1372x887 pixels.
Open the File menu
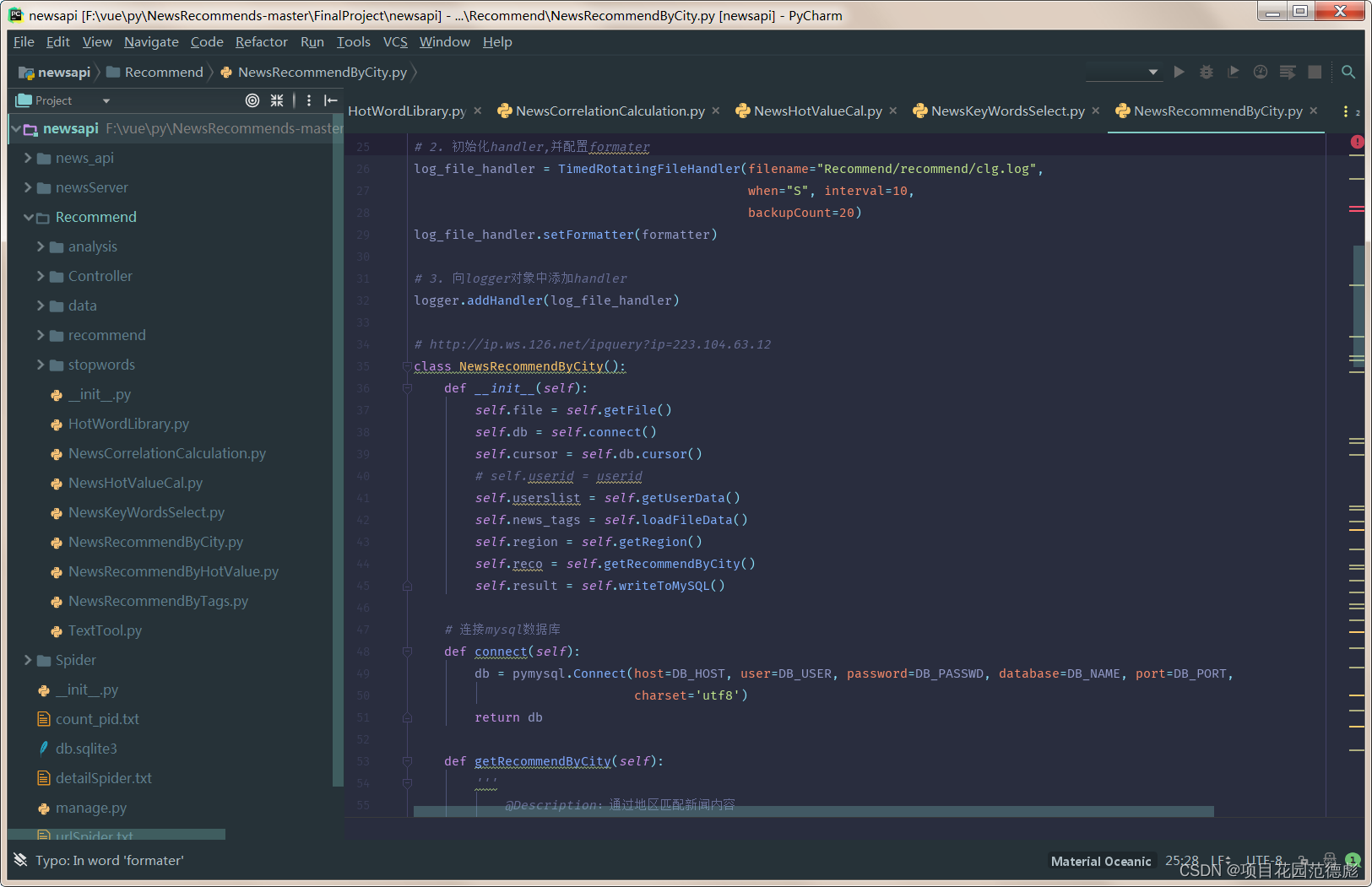pyautogui.click(x=24, y=41)
